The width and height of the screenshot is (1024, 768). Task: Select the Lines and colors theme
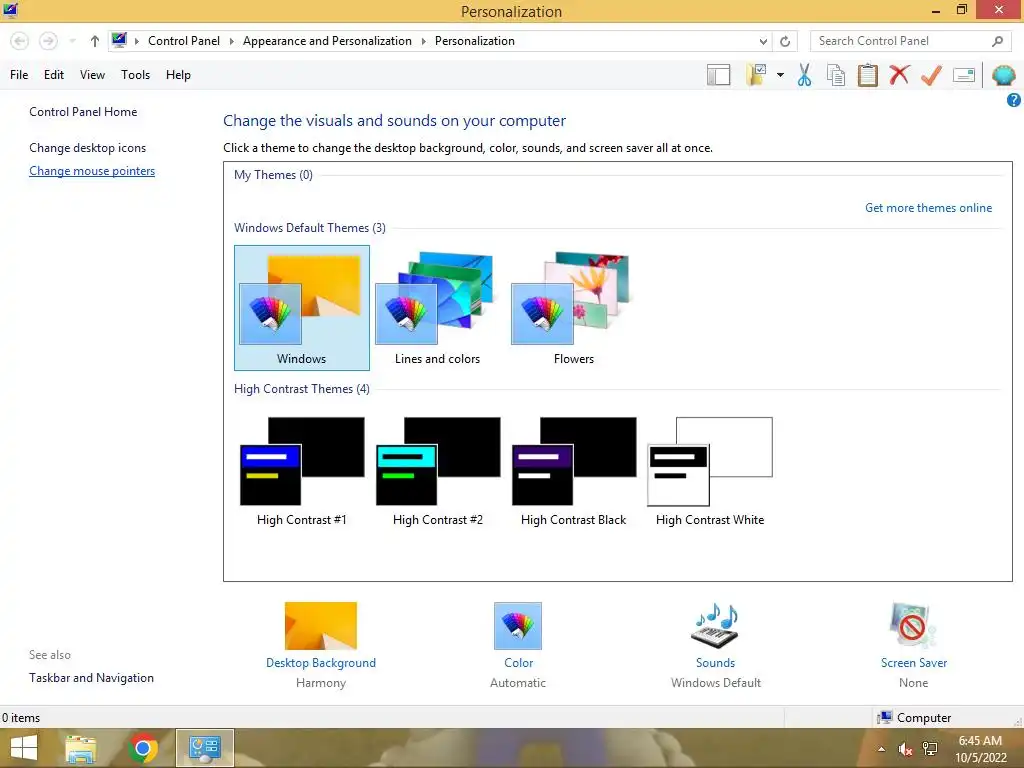point(438,308)
